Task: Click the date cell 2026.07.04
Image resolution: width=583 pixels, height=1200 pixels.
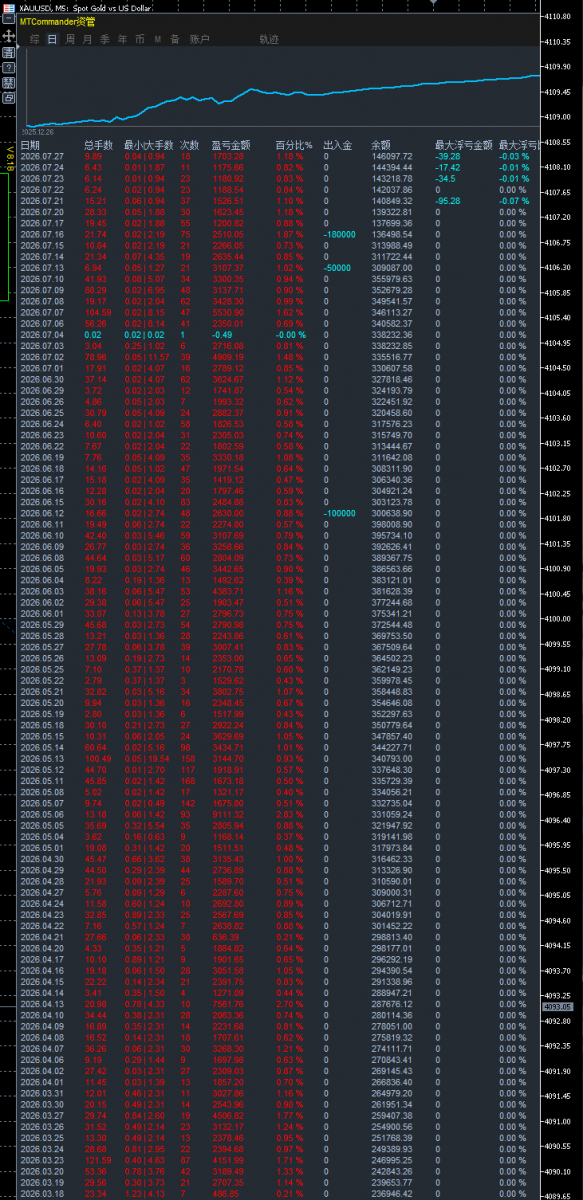Action: pyautogui.click(x=42, y=335)
